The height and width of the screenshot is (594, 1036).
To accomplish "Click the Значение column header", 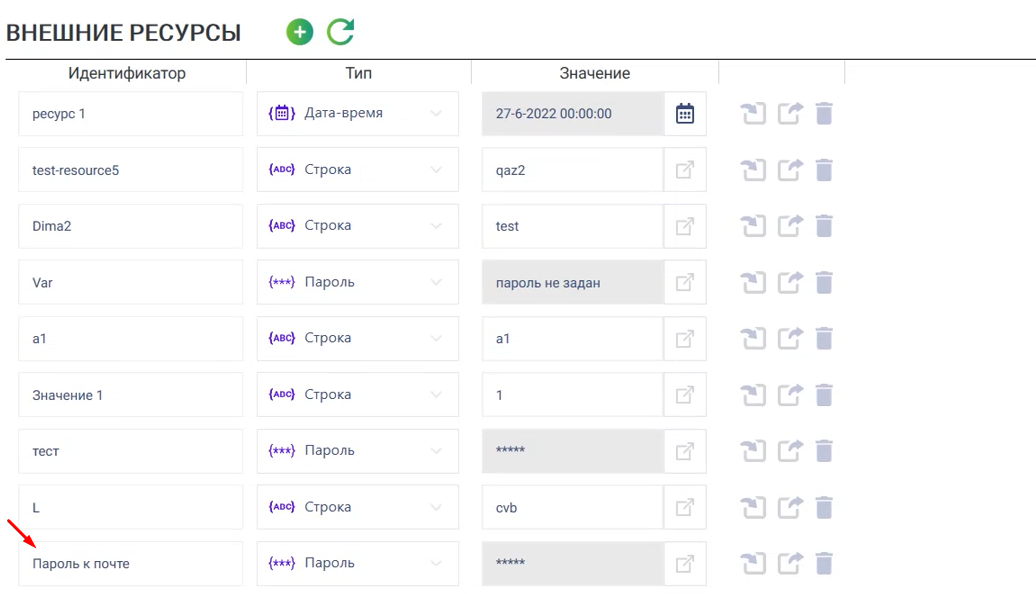I will pyautogui.click(x=595, y=73).
